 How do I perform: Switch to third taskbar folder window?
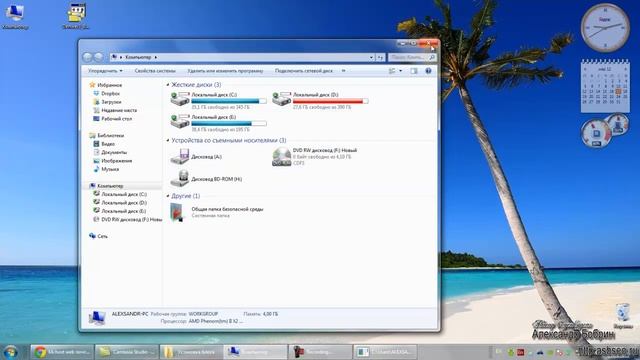click(191, 352)
